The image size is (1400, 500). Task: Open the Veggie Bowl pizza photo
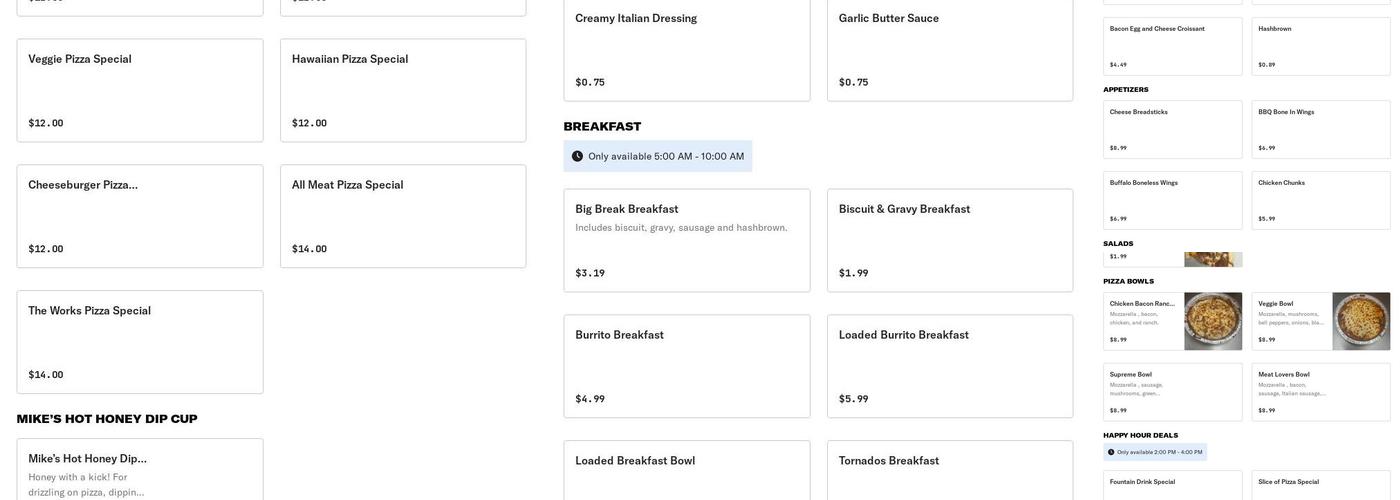click(1361, 321)
